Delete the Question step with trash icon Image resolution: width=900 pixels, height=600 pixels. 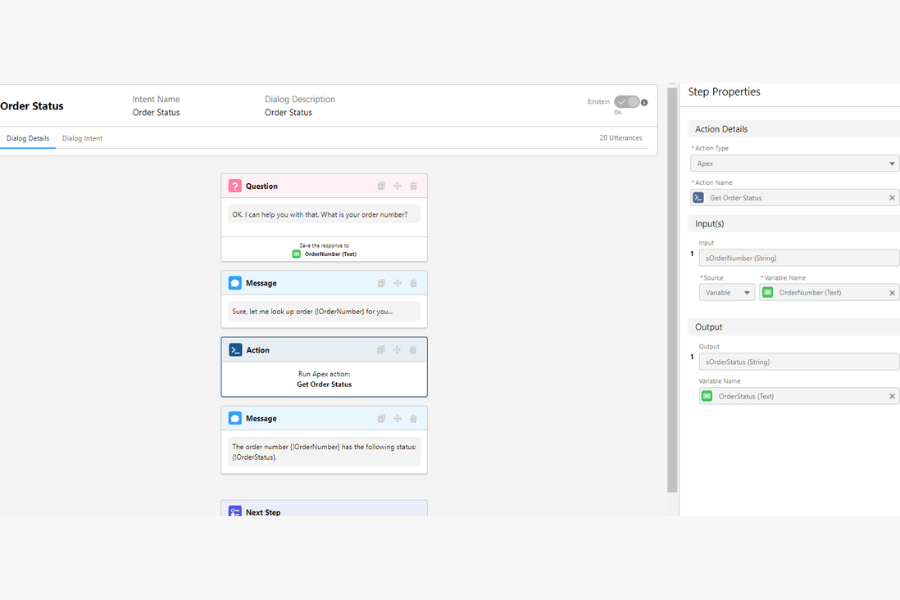coord(413,186)
